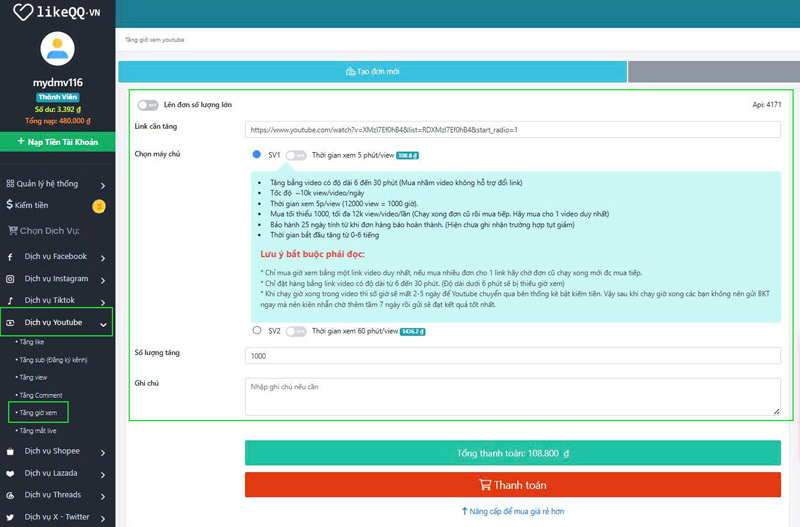This screenshot has height=527, width=800.
Task: Click the Facebook service icon
Action: (x=10, y=257)
